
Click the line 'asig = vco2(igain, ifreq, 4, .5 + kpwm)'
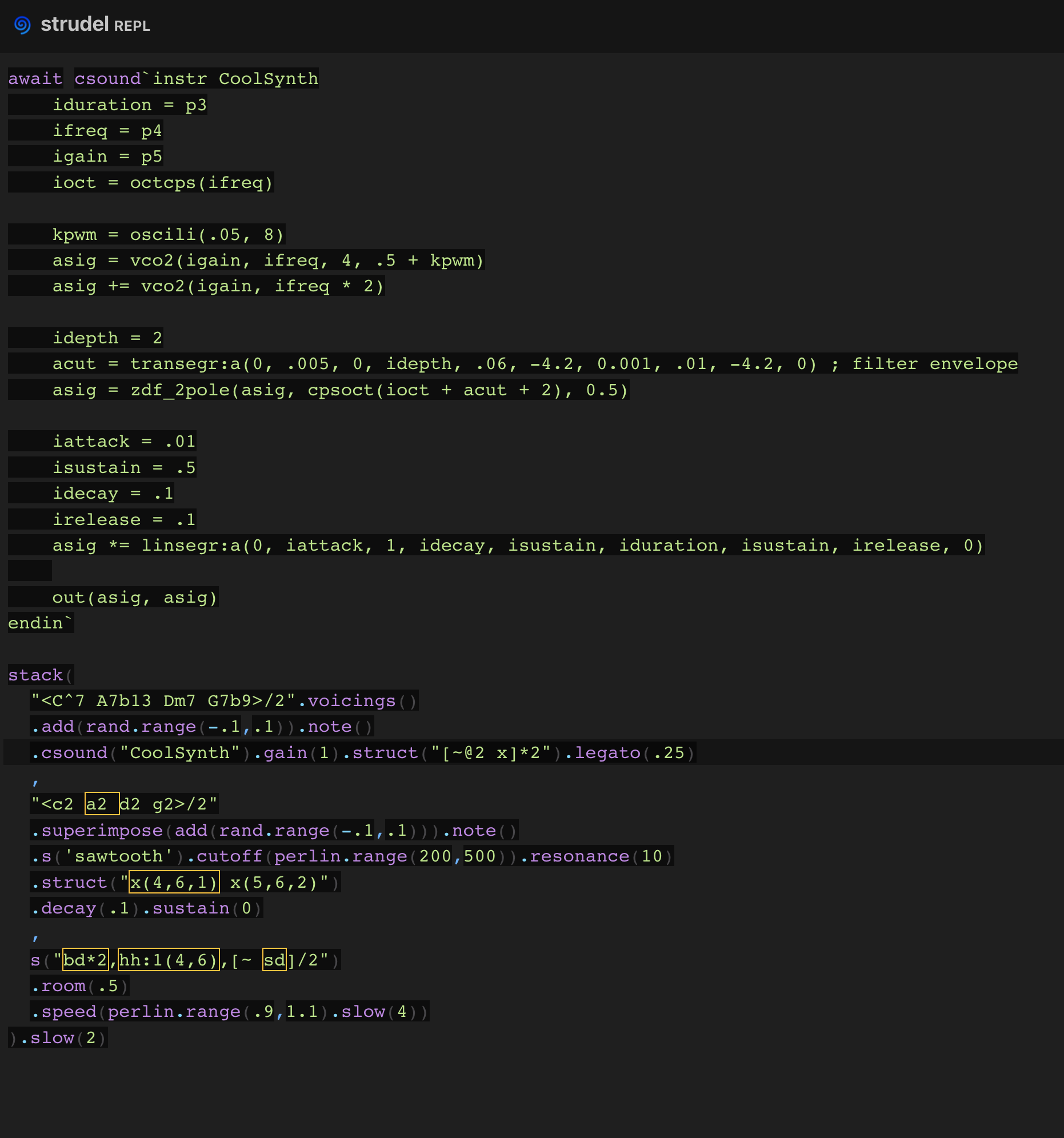pyautogui.click(x=269, y=261)
